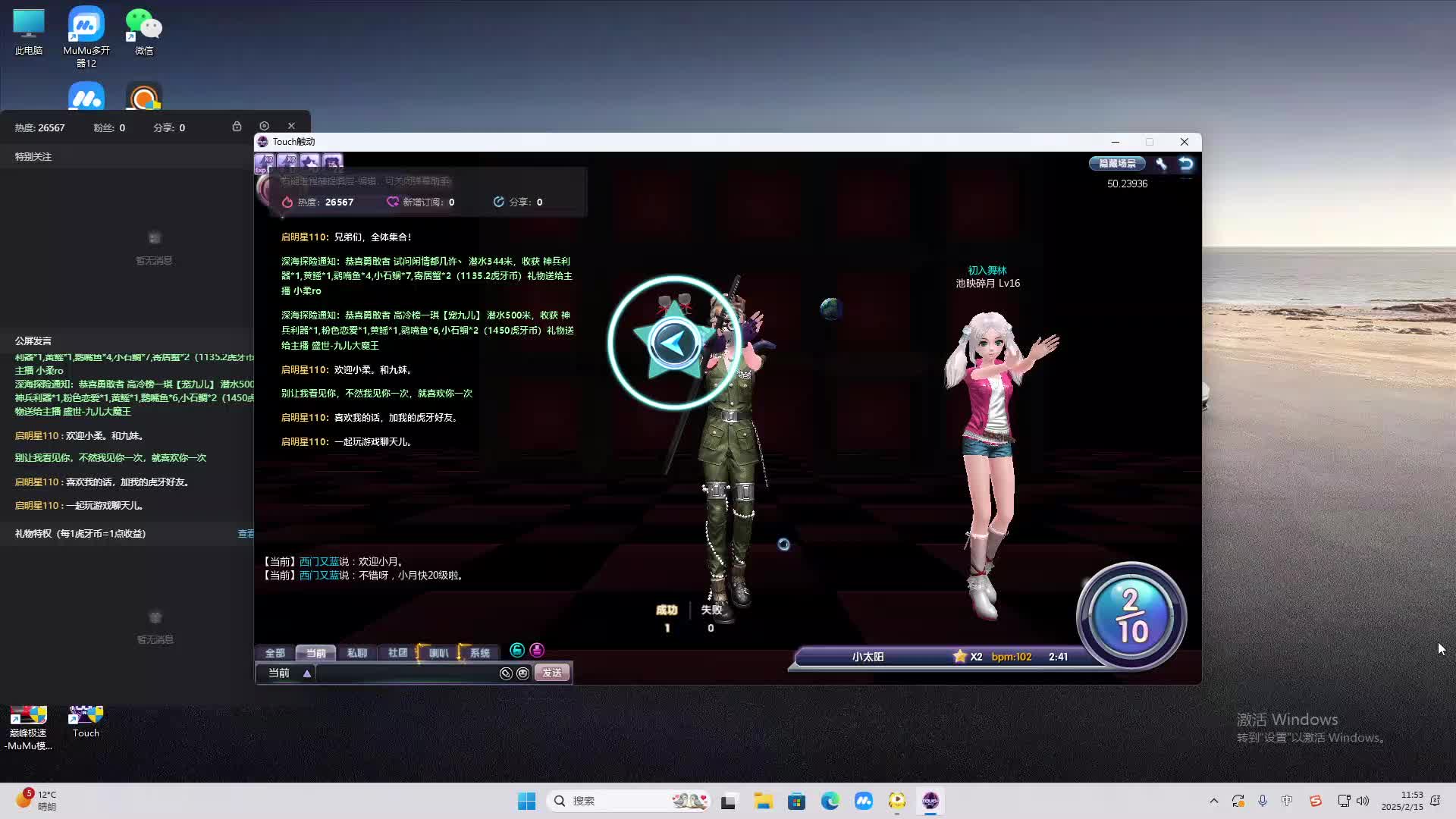1456x819 pixels.
Task: Toggle the overlay panel lock icon
Action: 237,126
